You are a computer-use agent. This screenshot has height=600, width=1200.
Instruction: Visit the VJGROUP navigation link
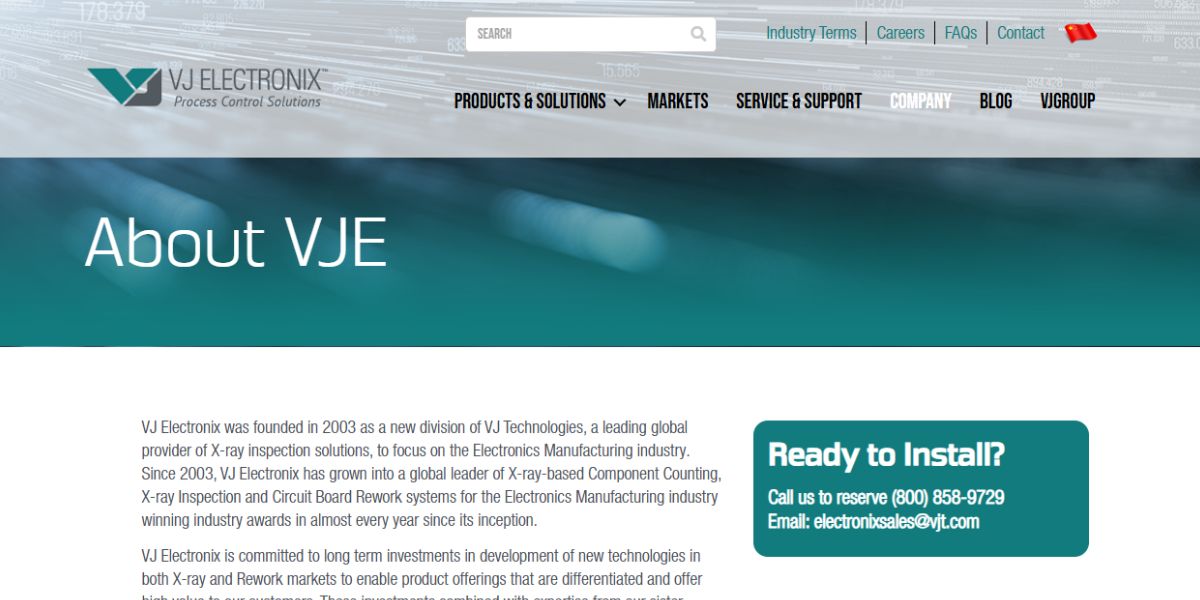[1067, 101]
